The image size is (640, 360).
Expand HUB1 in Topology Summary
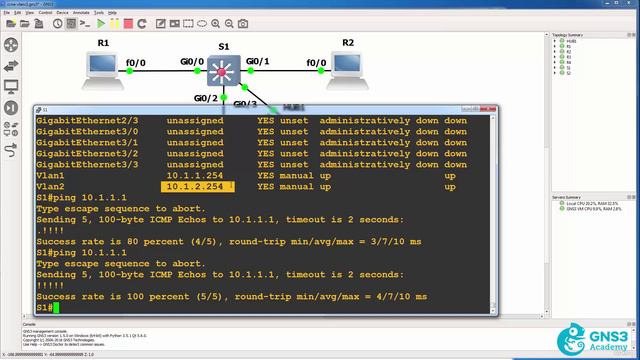pyautogui.click(x=555, y=41)
